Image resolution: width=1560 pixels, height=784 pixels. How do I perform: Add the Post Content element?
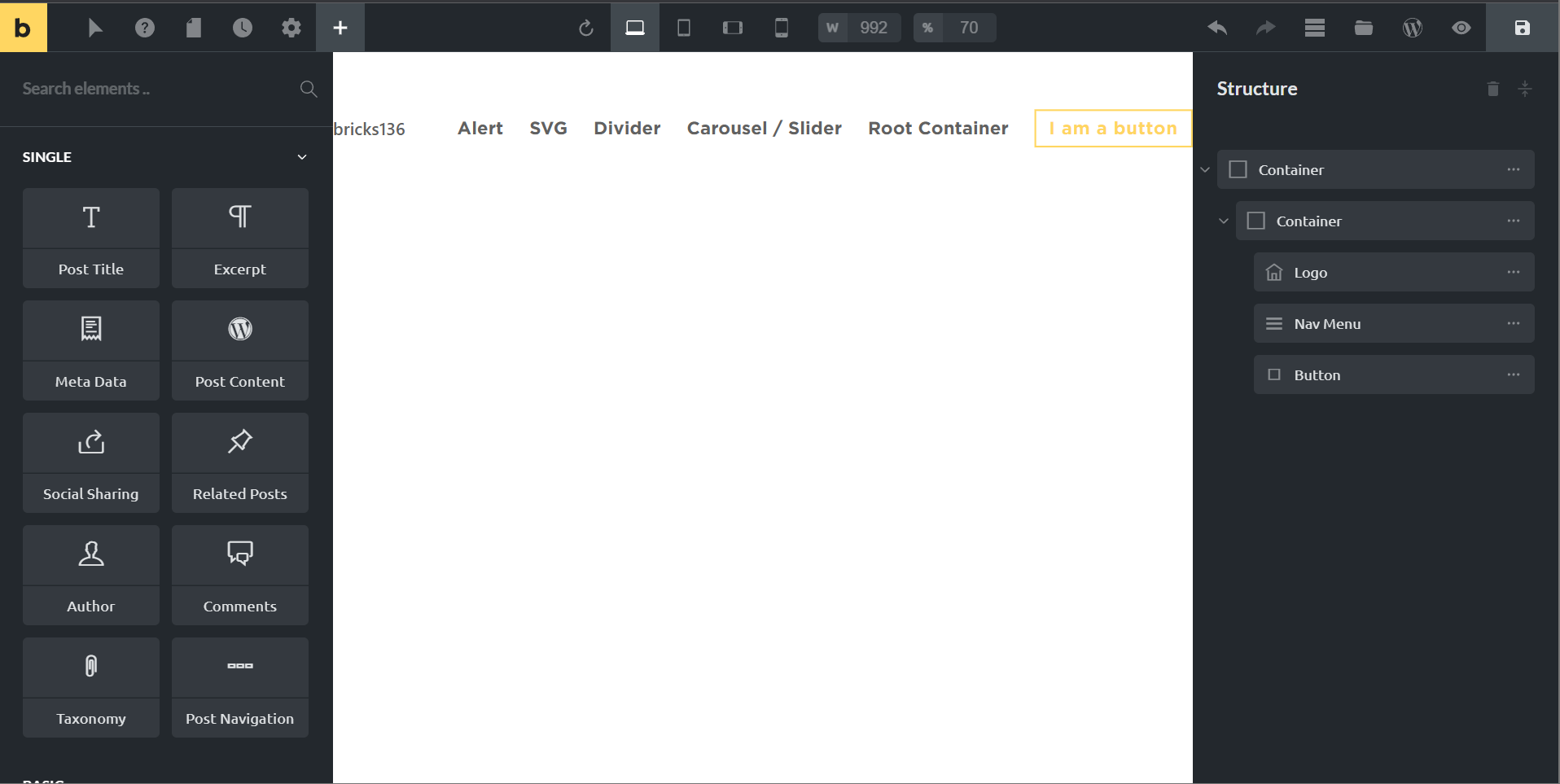240,350
